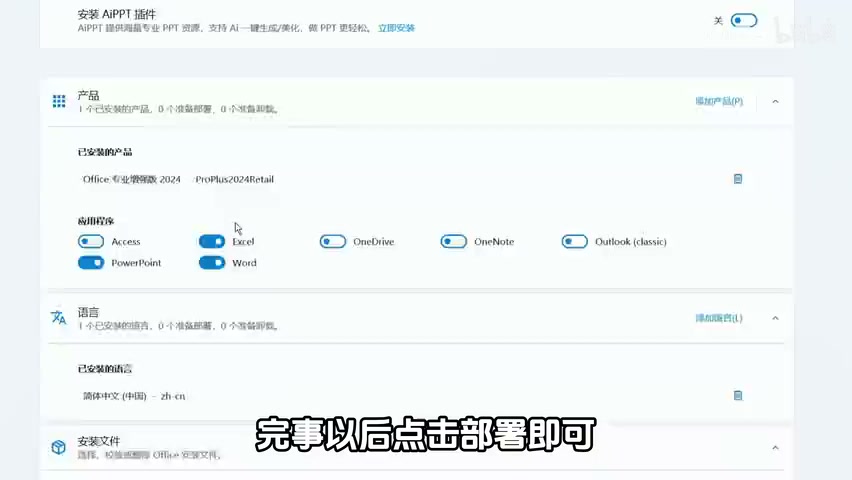The image size is (852, 480).
Task: Click the 安装文件 section box icon
Action: click(59, 447)
